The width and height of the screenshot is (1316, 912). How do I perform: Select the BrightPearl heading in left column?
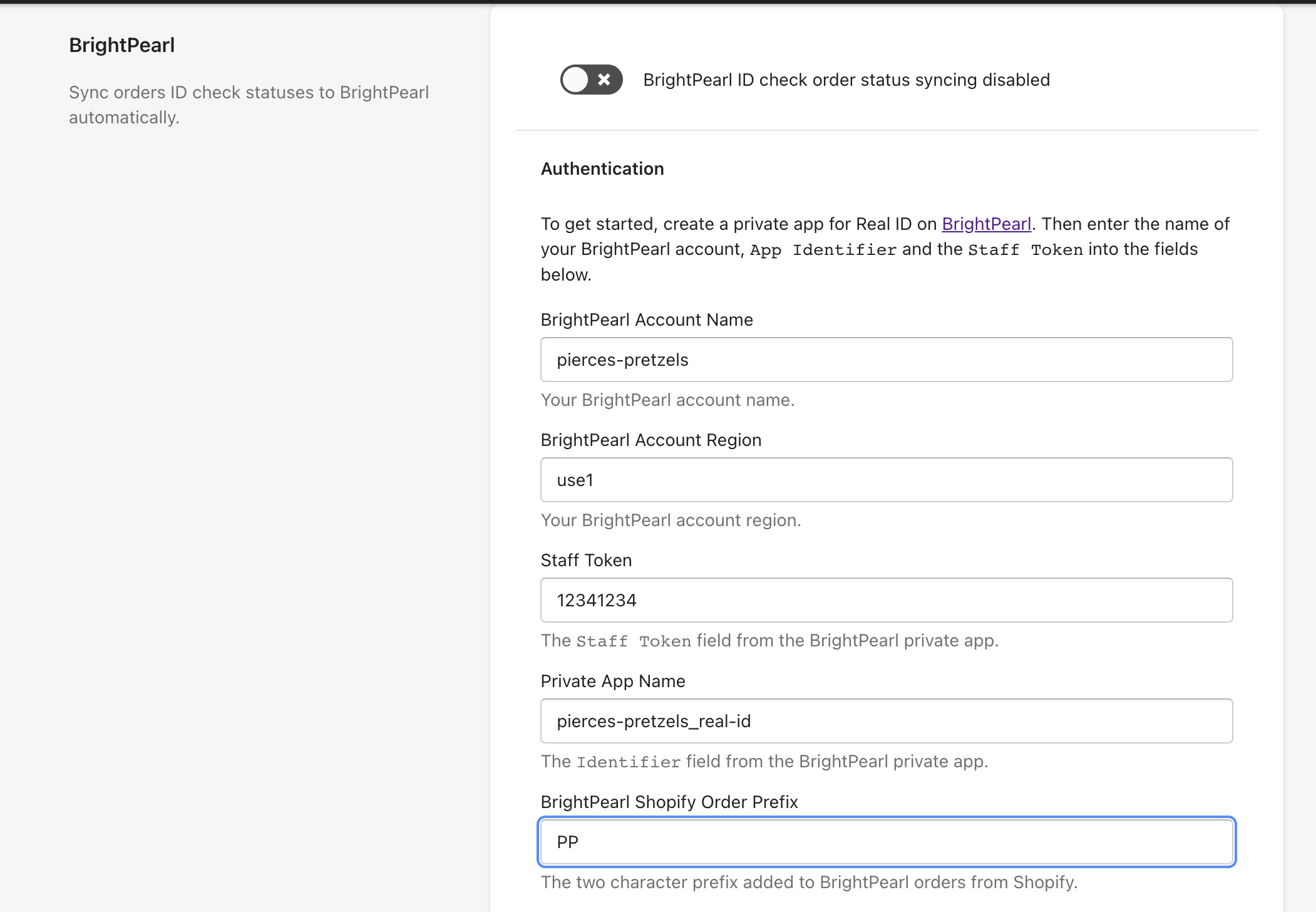pos(121,45)
